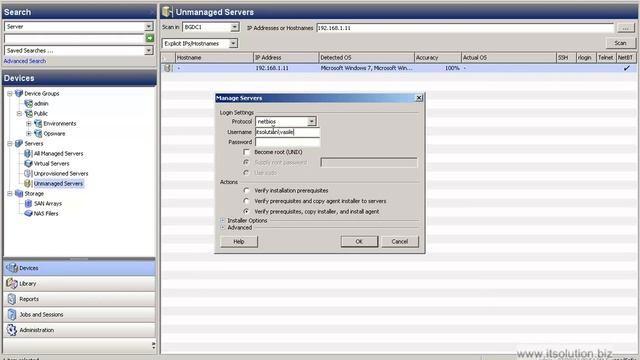
Task: Open the Explicit IPs/Hostnames dropdown
Action: click(x=233, y=43)
